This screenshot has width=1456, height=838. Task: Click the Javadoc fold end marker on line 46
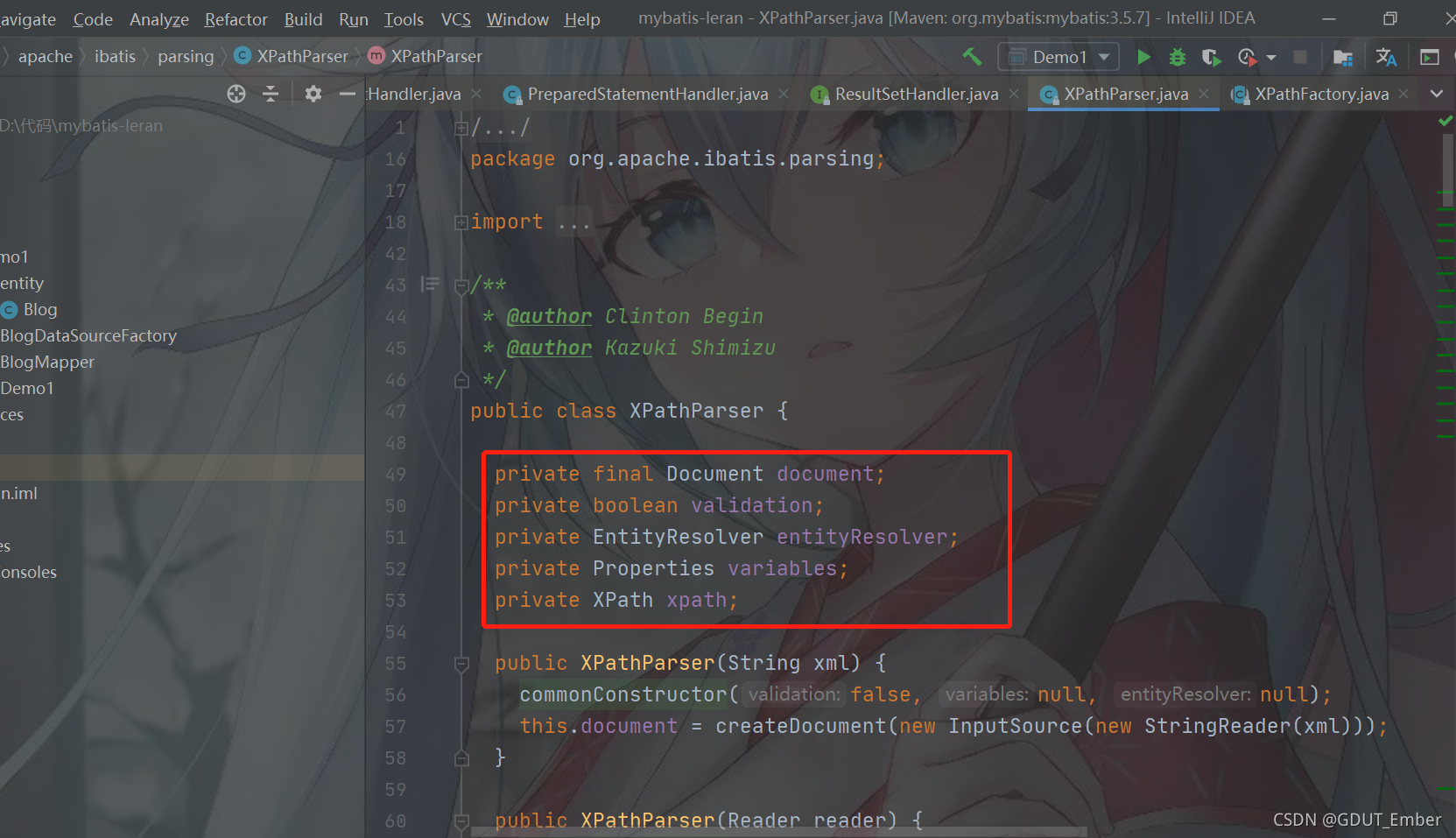[x=461, y=380]
